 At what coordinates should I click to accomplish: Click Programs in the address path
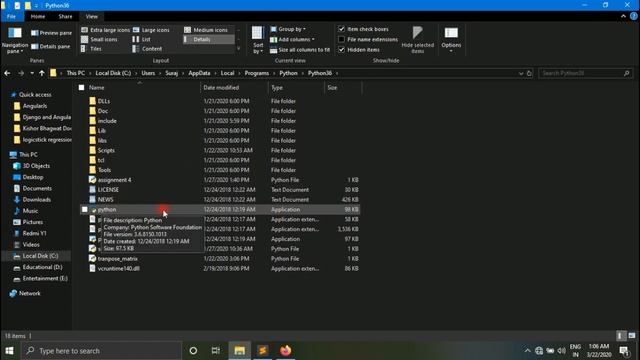257,73
